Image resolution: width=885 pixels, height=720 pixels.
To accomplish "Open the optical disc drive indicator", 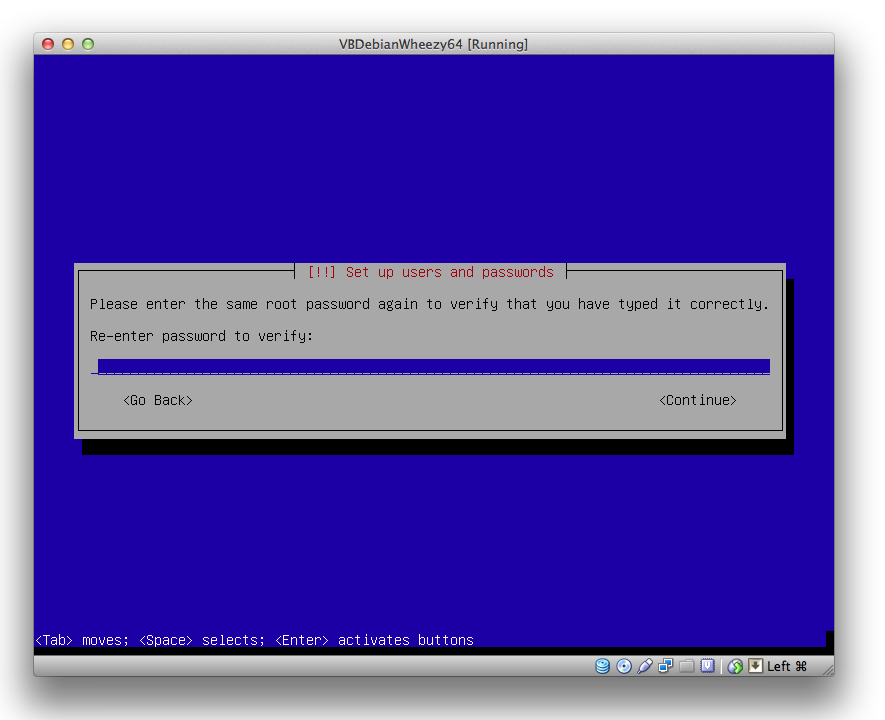I will (624, 666).
